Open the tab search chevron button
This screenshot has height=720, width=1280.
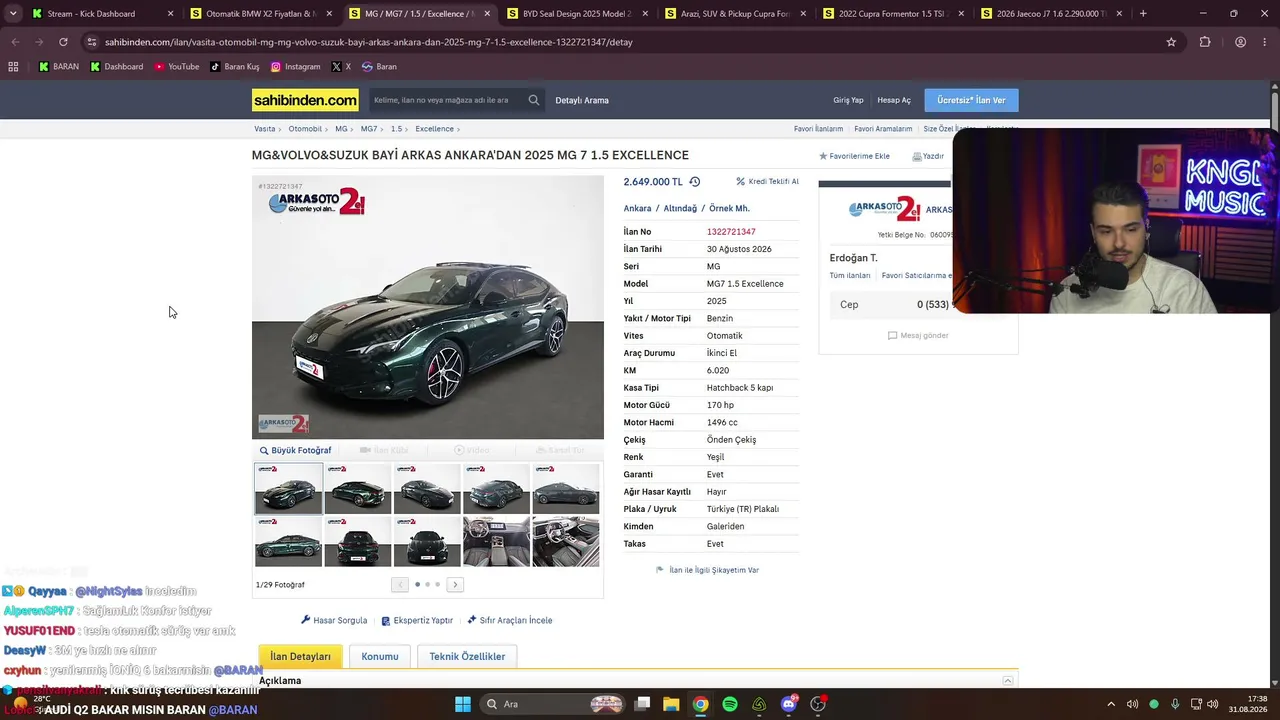coord(13,14)
